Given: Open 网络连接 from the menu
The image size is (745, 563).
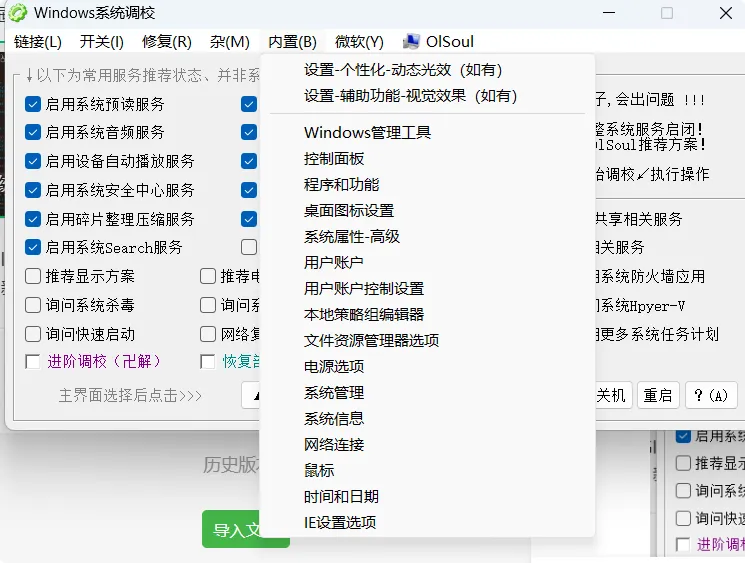Looking at the screenshot, I should click(428, 444).
